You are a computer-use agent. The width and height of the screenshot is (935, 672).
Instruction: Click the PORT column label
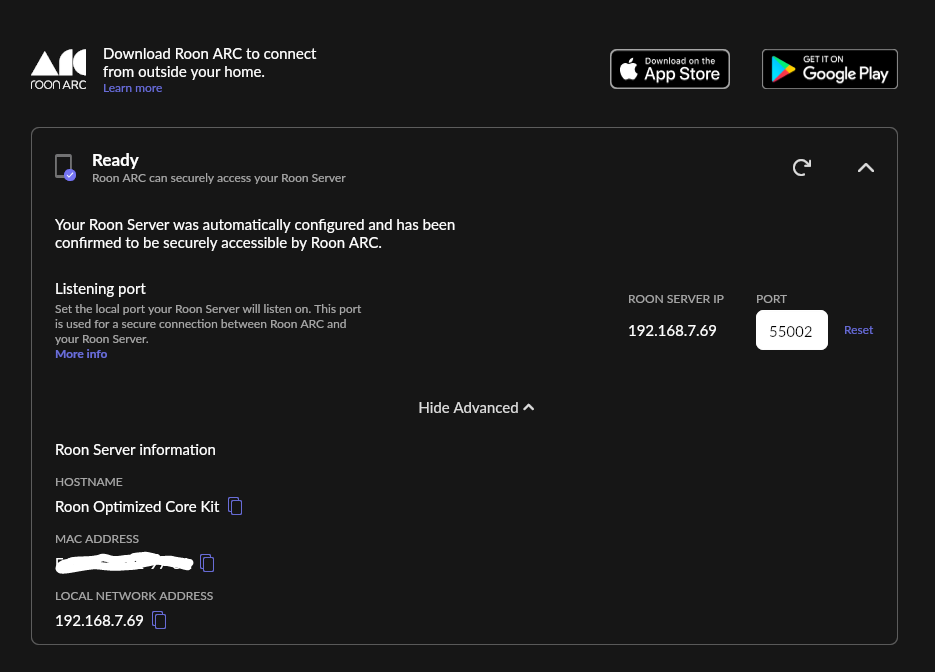click(x=771, y=299)
